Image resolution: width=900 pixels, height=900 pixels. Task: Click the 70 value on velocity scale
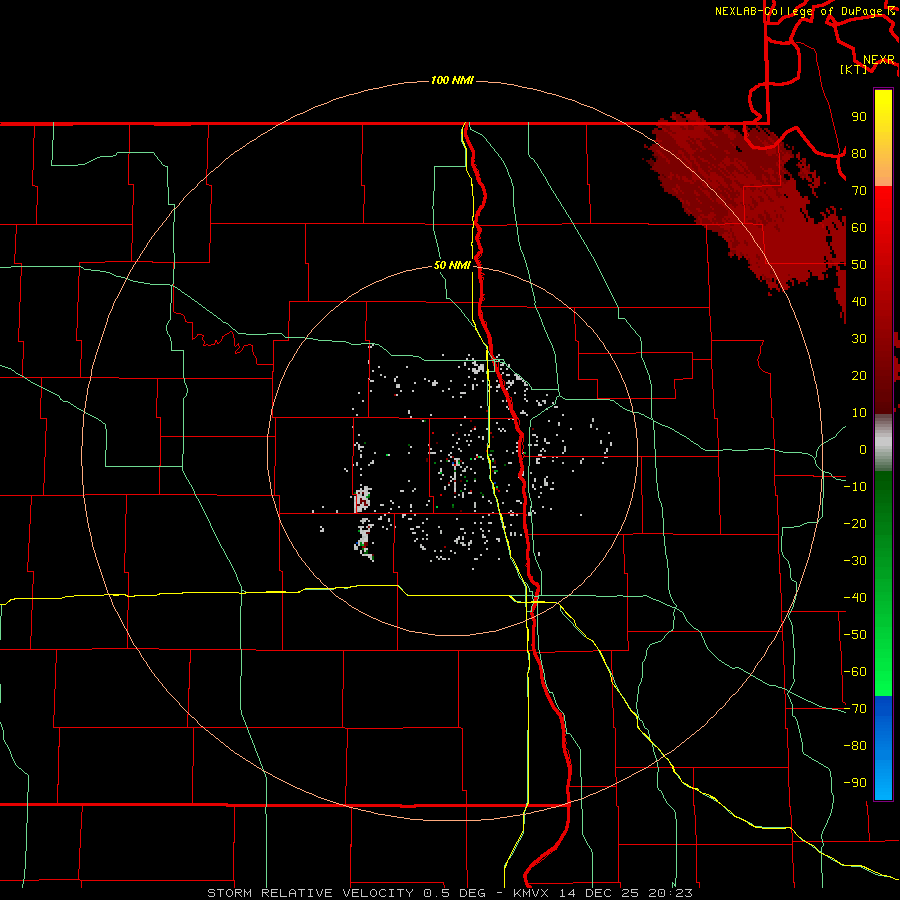[859, 191]
